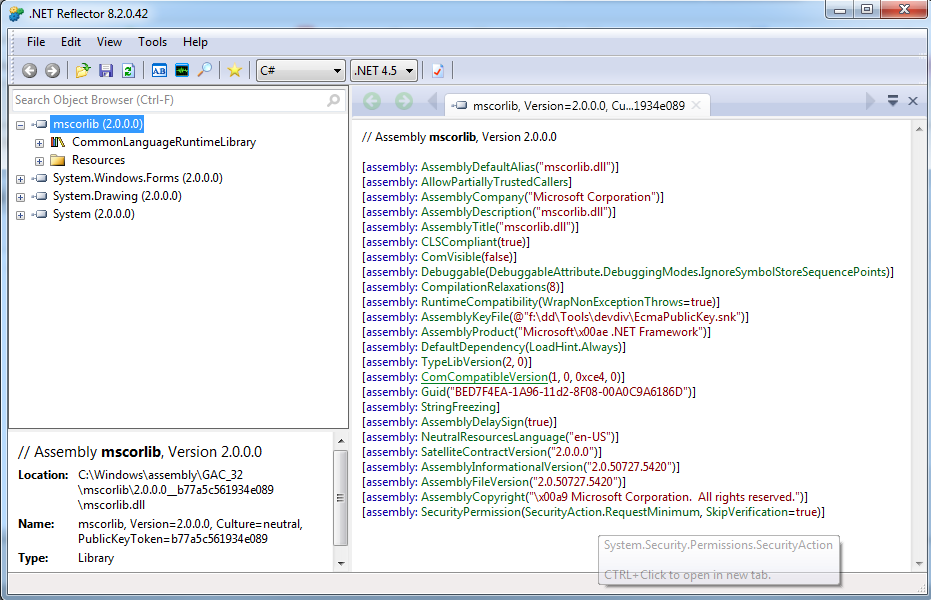931x600 pixels.
Task: Click the magnifier icon in the search box
Action: click(x=334, y=100)
